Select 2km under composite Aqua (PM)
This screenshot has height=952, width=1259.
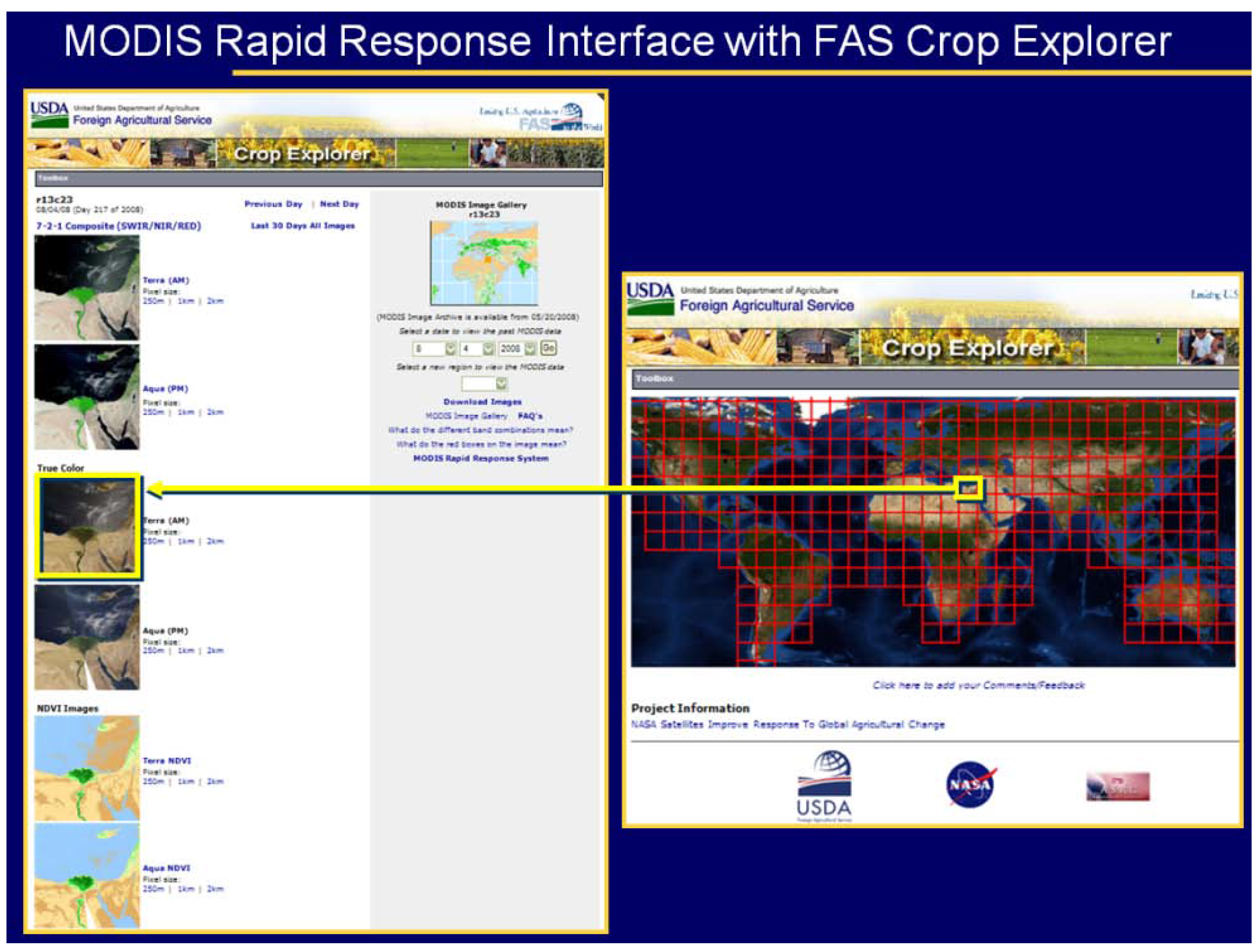coord(215,412)
